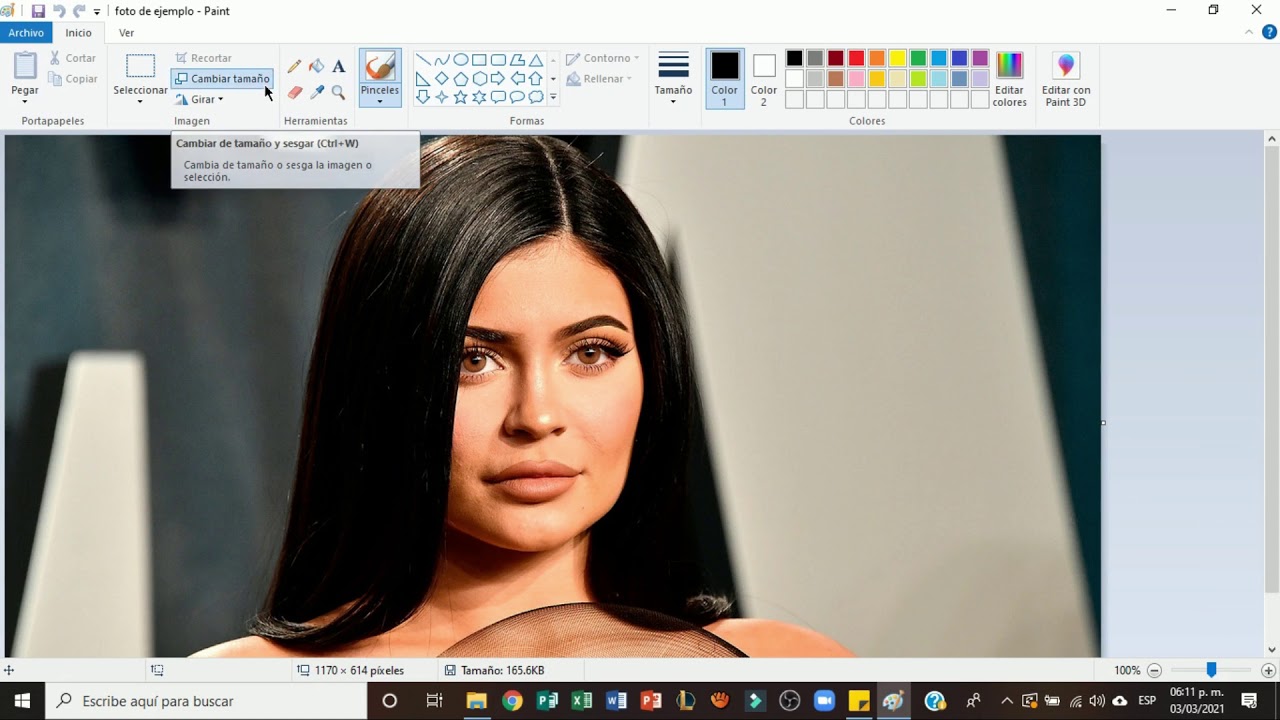This screenshot has height=720, width=1280.
Task: Click the zoom in plus button
Action: pos(1268,670)
